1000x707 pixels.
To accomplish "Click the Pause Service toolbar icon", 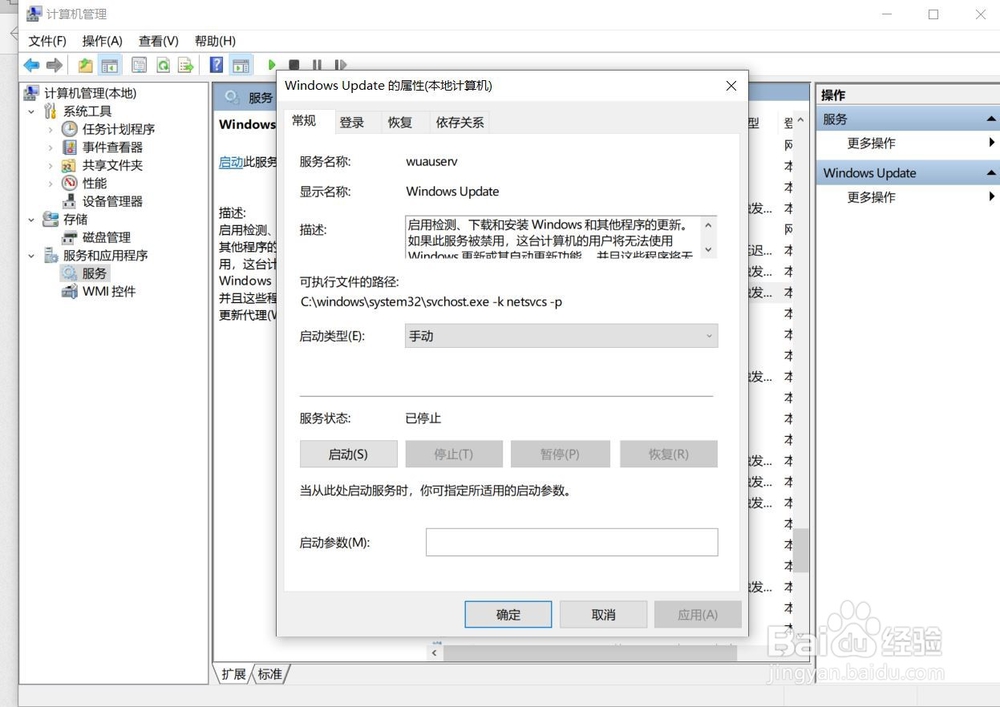I will pyautogui.click(x=317, y=65).
